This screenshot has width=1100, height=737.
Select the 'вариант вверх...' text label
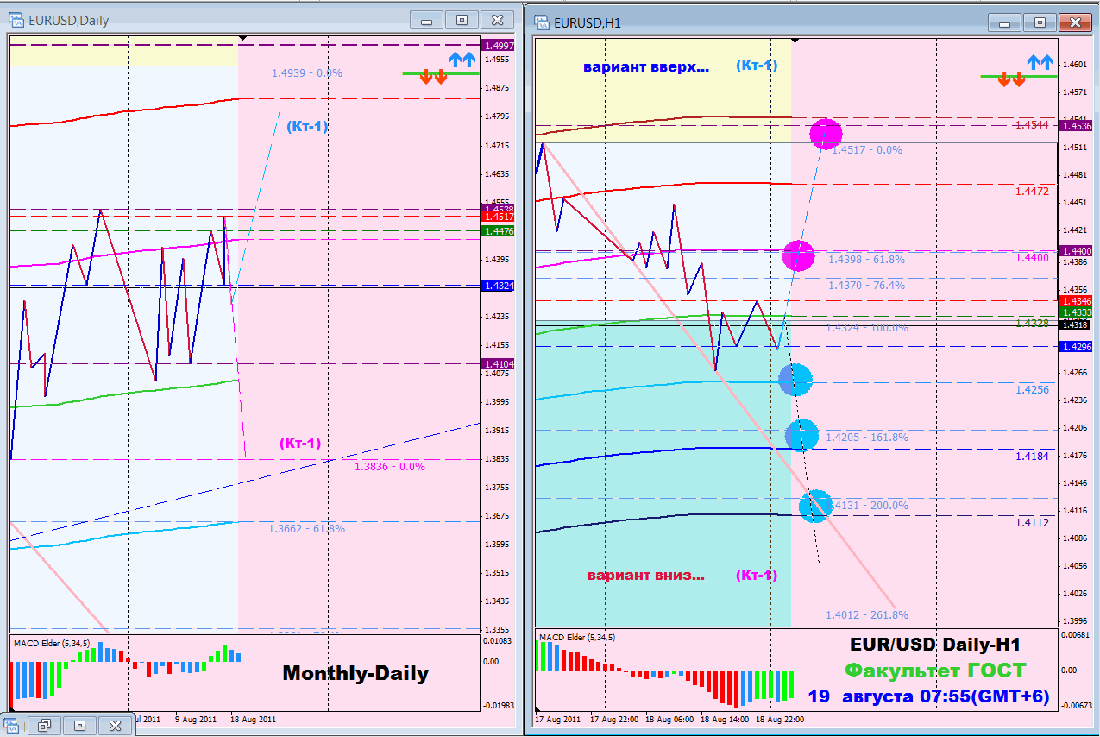pos(646,68)
